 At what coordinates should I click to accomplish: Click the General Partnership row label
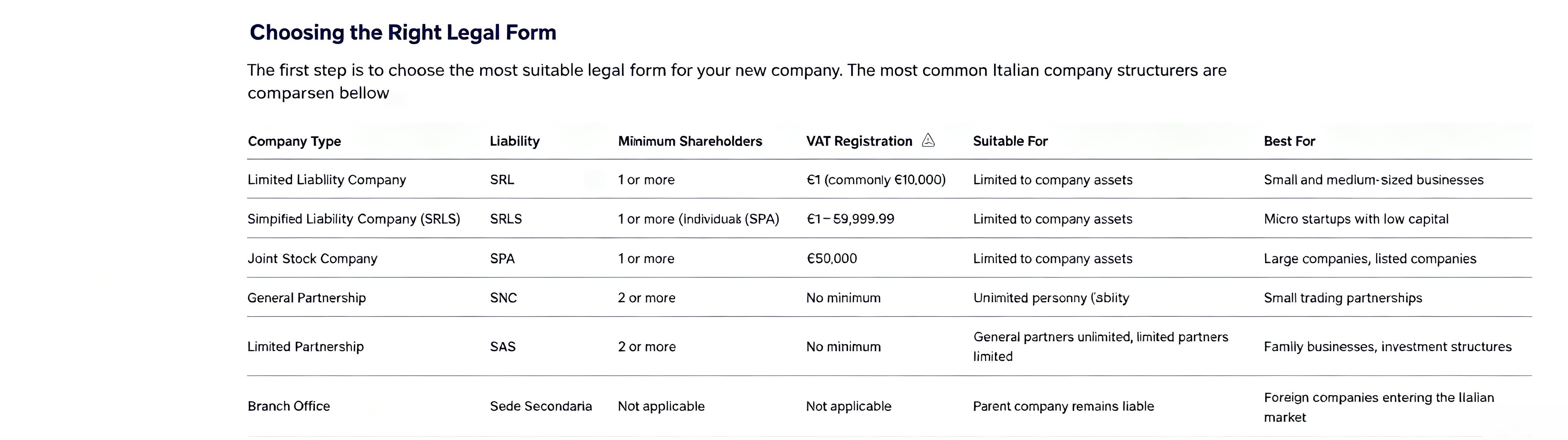pyautogui.click(x=306, y=298)
